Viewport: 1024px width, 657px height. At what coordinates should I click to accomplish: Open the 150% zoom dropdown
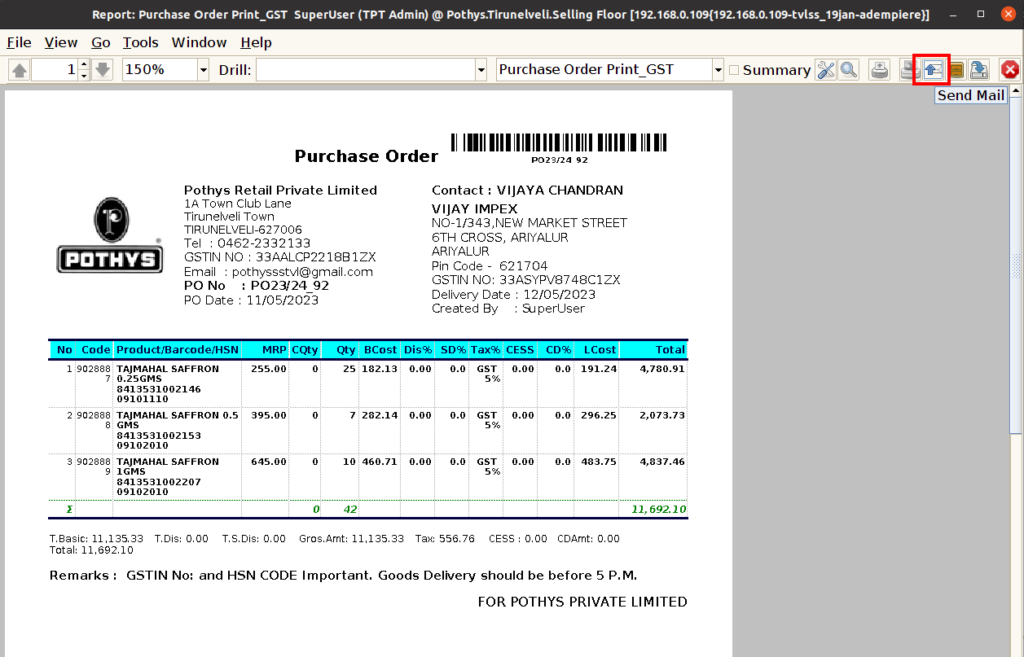coord(203,70)
